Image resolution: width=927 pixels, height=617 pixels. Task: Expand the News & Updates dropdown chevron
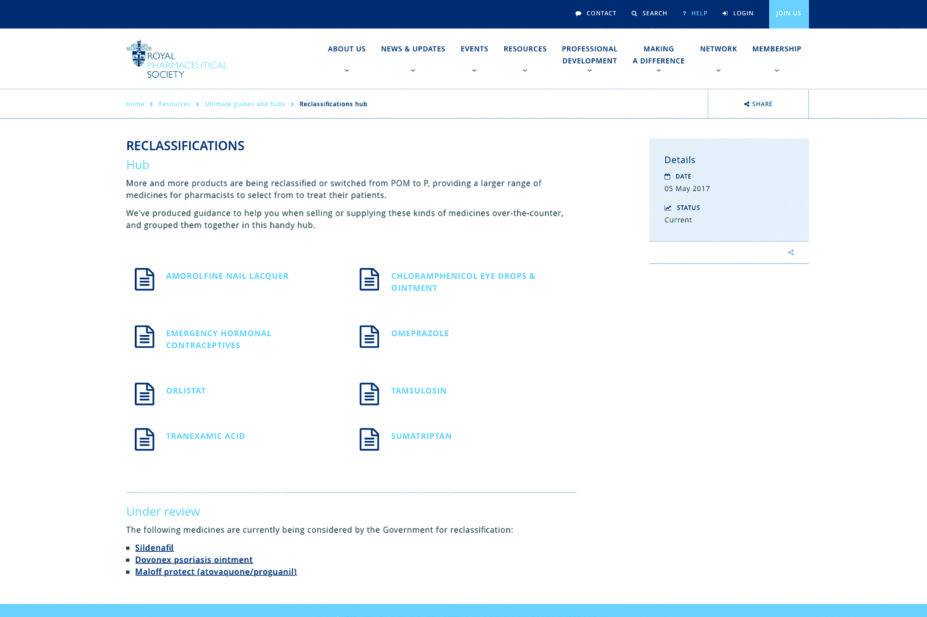pyautogui.click(x=412, y=70)
